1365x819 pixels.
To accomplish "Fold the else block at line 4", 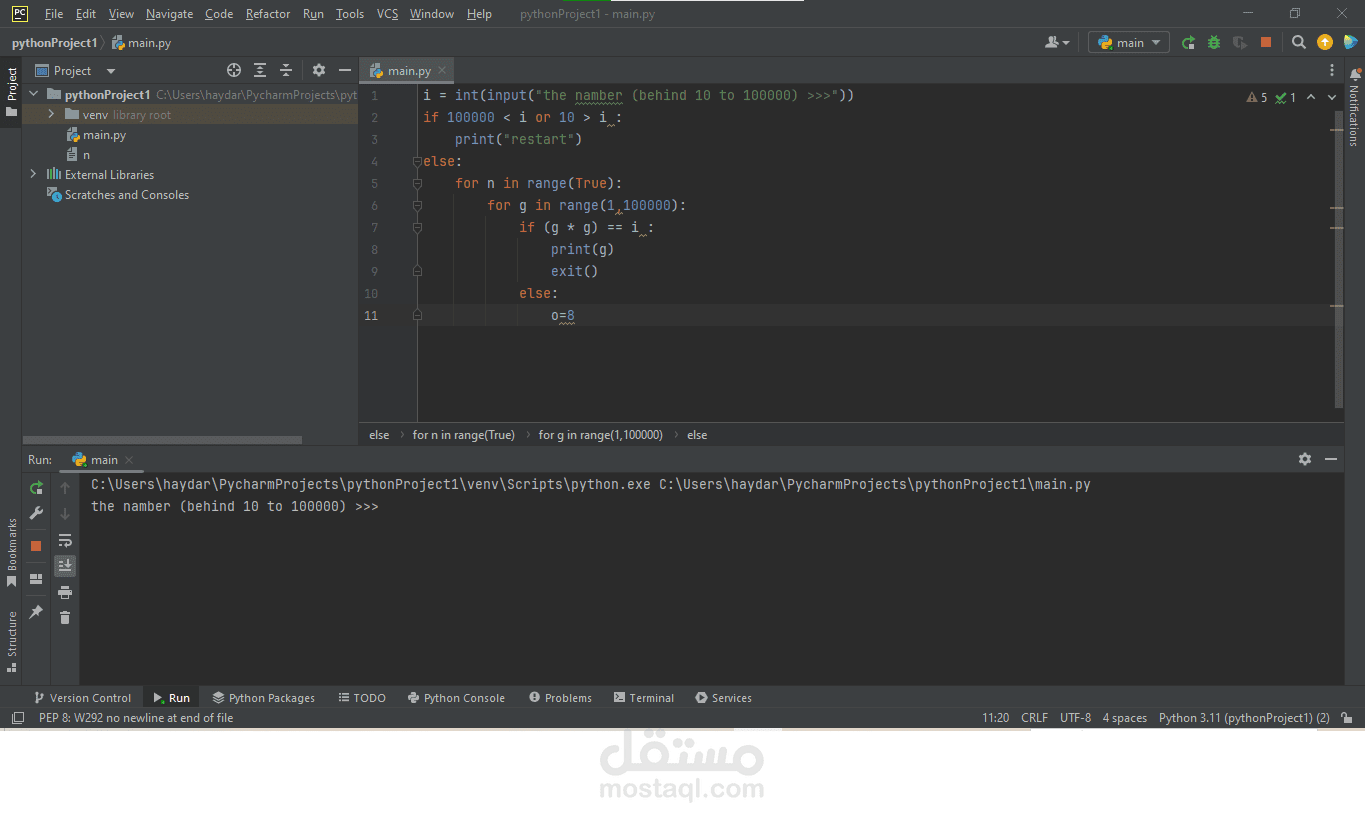I will [417, 162].
